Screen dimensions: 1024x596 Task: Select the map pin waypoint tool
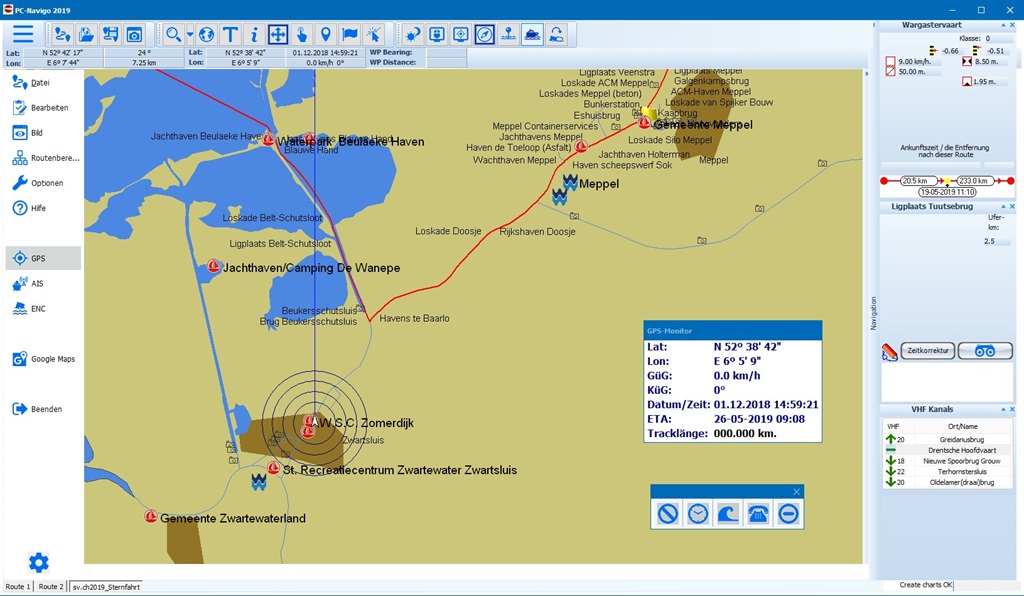[325, 35]
